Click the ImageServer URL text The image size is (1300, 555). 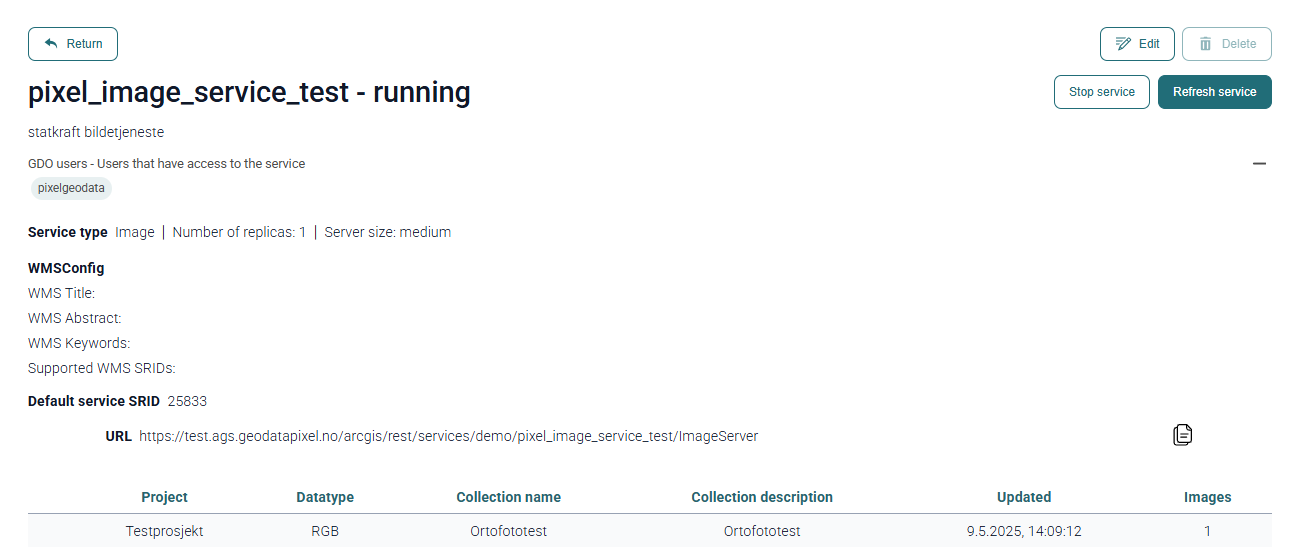click(448, 436)
